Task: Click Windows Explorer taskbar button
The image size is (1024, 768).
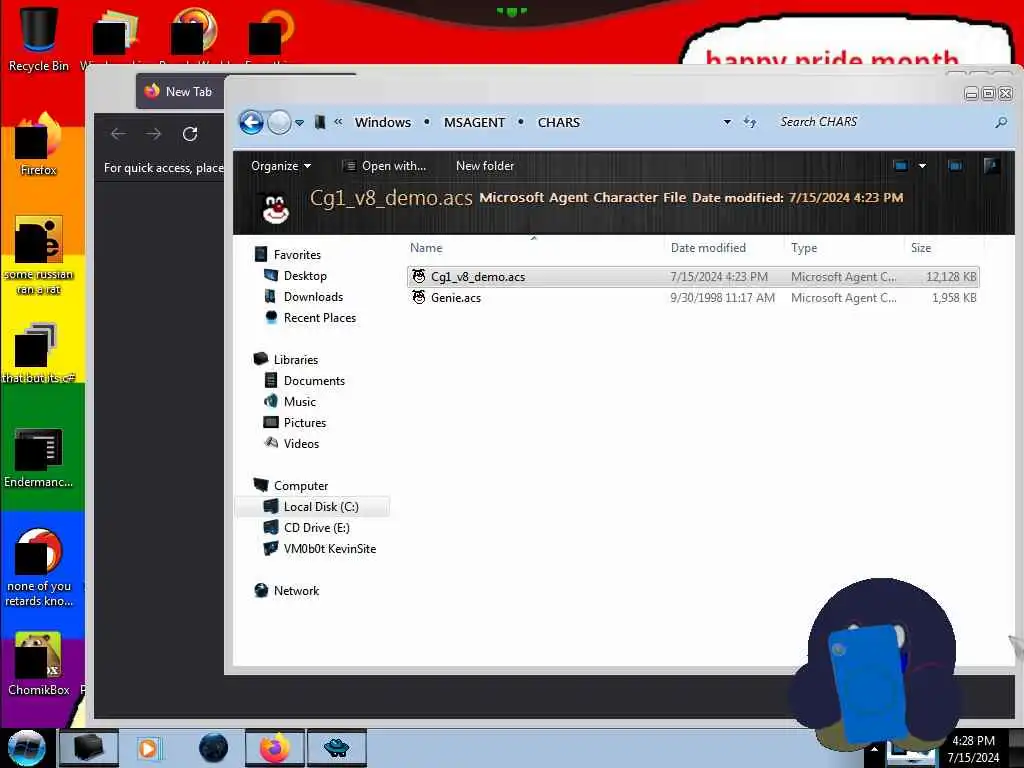Action: tap(89, 748)
